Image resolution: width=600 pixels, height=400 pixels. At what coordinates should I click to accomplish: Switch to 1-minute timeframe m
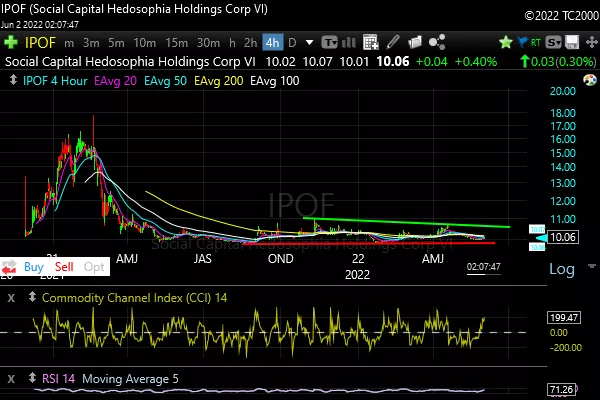[x=69, y=43]
